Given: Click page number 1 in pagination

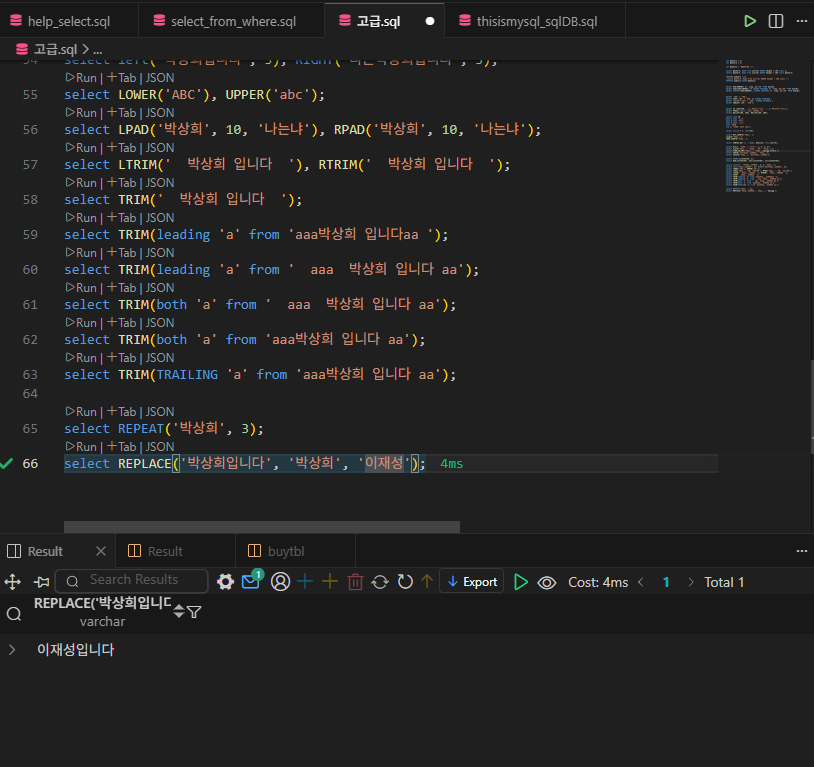Looking at the screenshot, I should [666, 582].
